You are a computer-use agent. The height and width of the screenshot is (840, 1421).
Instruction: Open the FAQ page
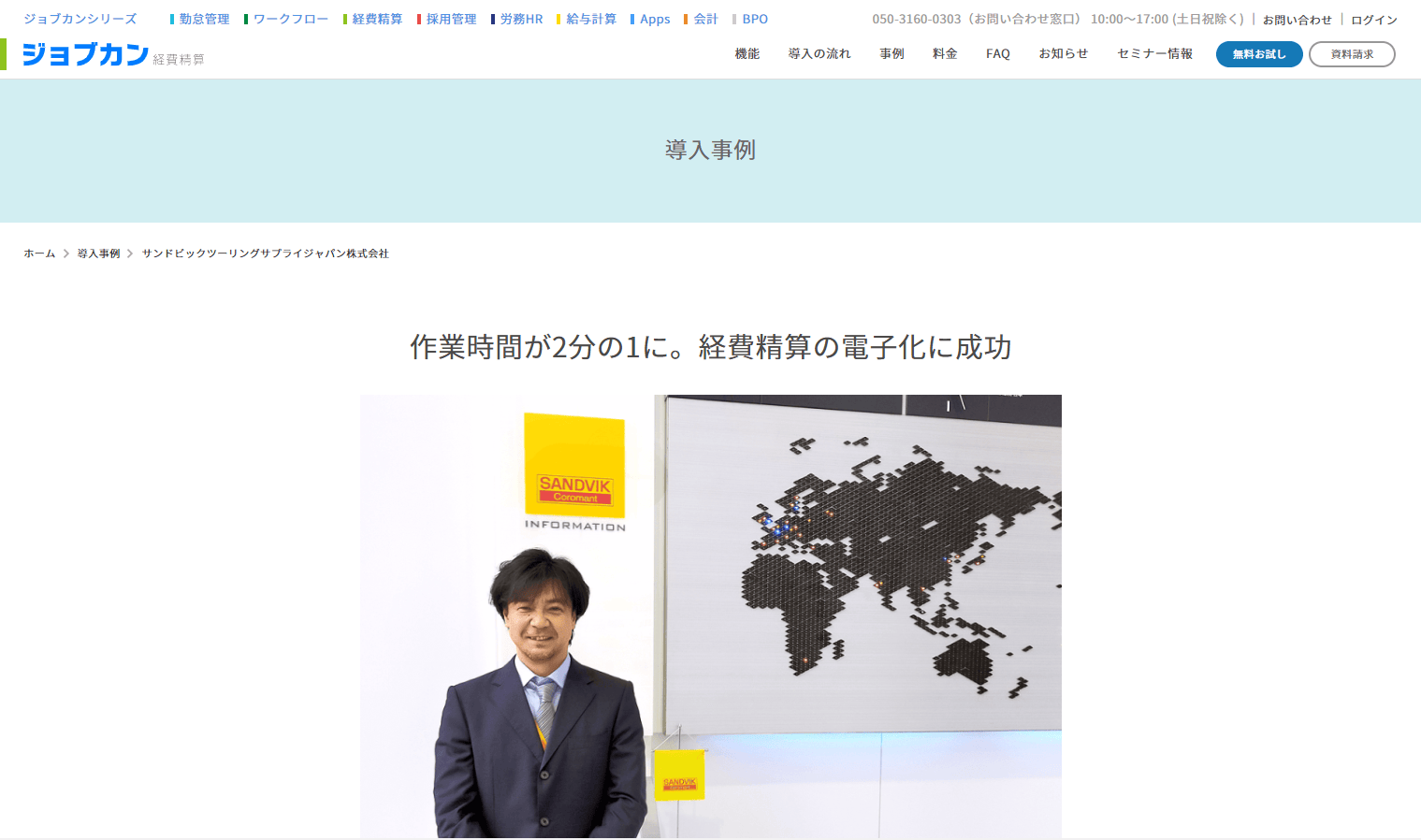(998, 54)
